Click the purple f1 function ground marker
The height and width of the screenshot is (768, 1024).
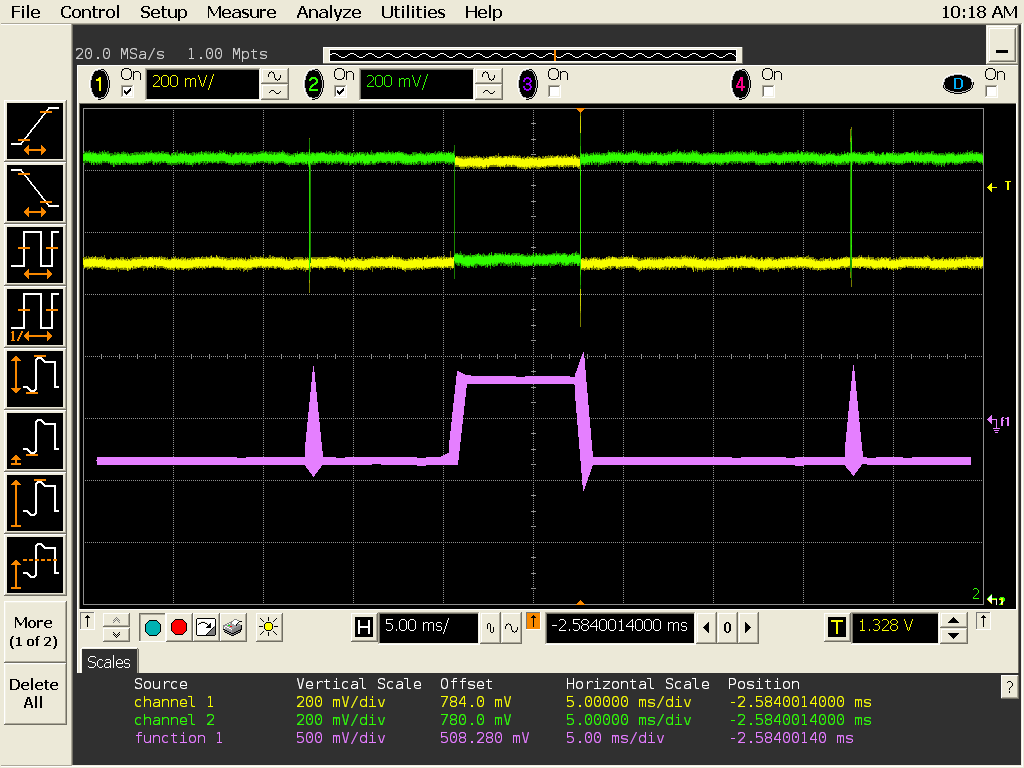(x=999, y=423)
